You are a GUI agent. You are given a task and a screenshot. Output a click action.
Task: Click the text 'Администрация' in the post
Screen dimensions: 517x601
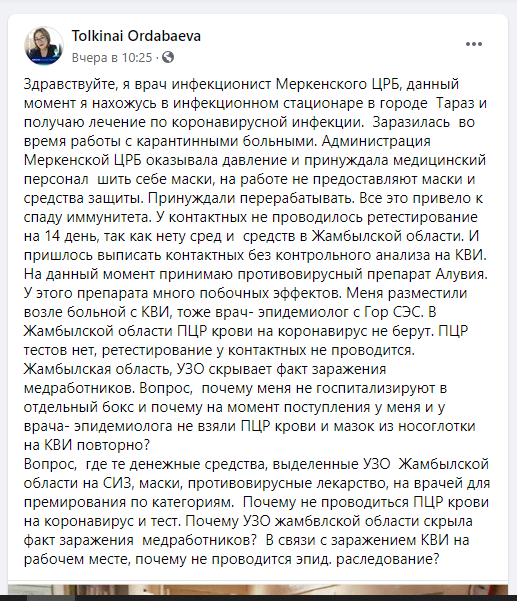[x=376, y=141]
